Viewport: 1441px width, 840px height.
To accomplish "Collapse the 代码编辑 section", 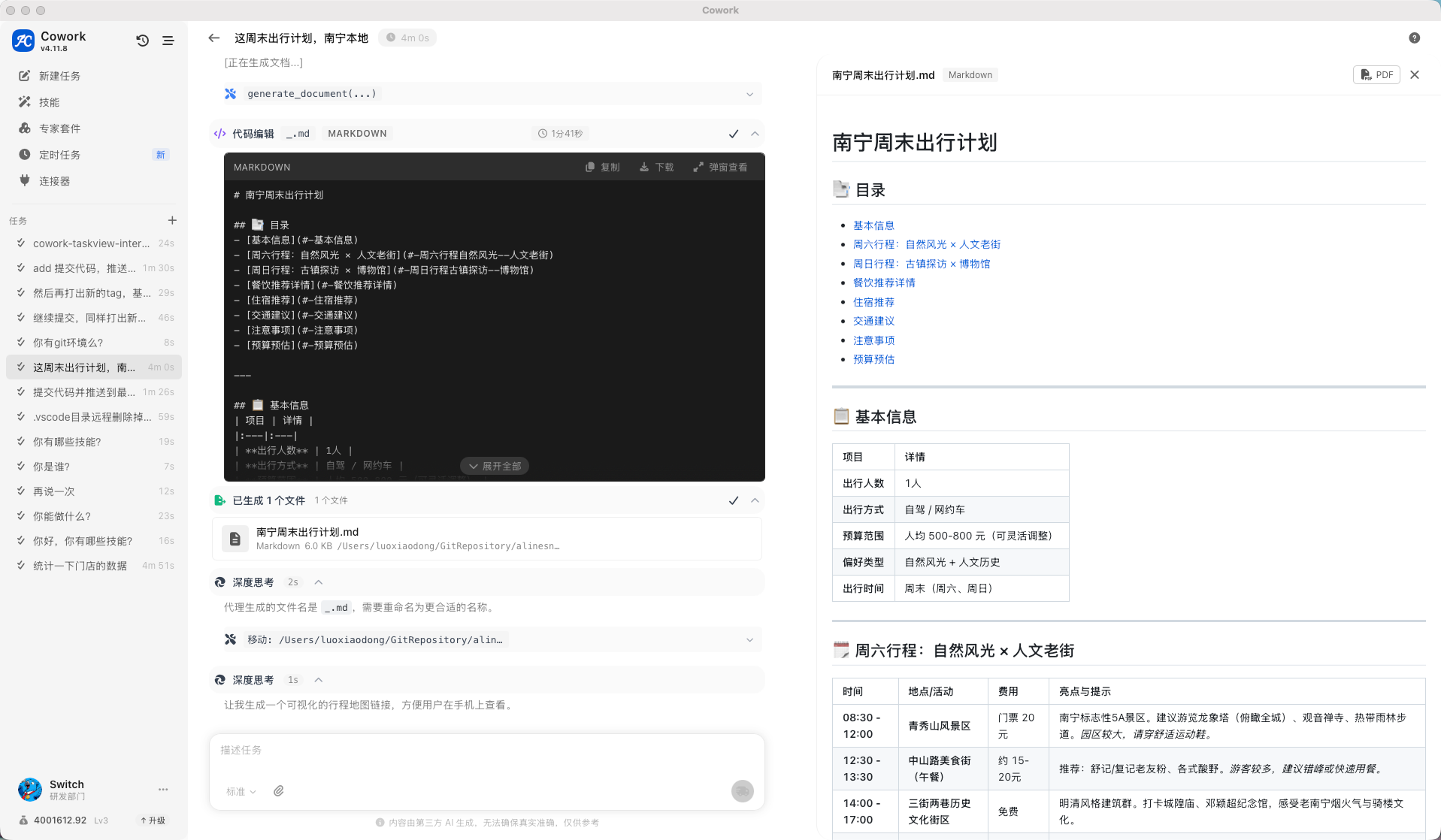I will (x=755, y=134).
